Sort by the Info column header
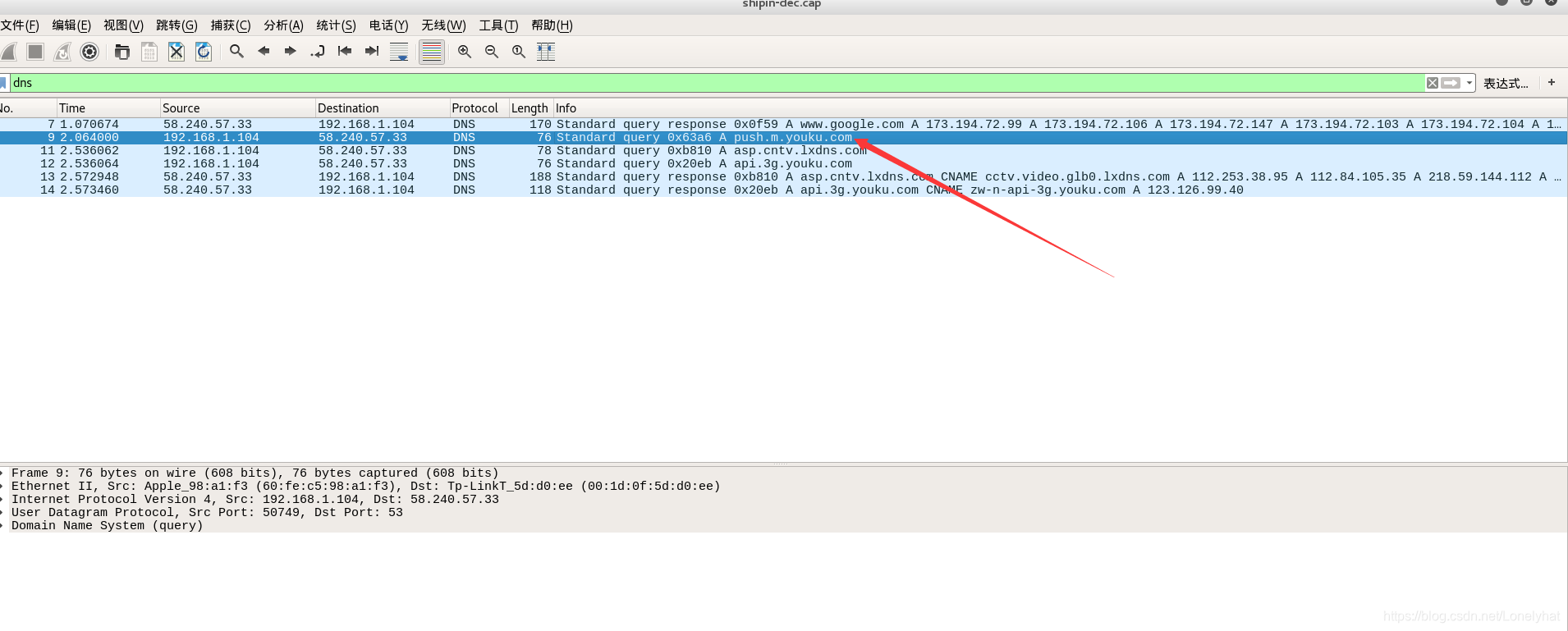Screen dimensions: 1568x631 click(x=1059, y=108)
